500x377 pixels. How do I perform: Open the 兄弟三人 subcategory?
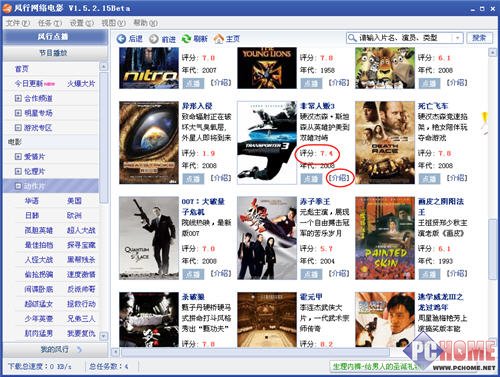click(81, 318)
